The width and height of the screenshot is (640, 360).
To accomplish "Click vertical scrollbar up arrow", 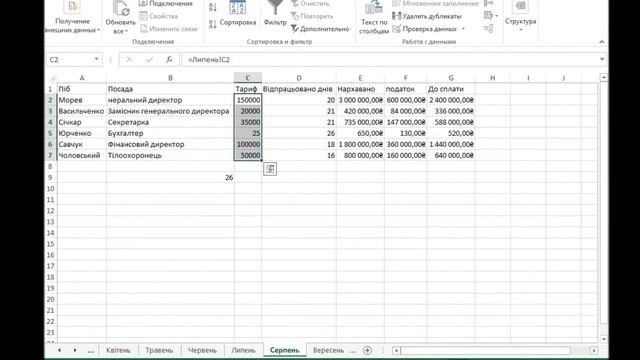I will [603, 77].
